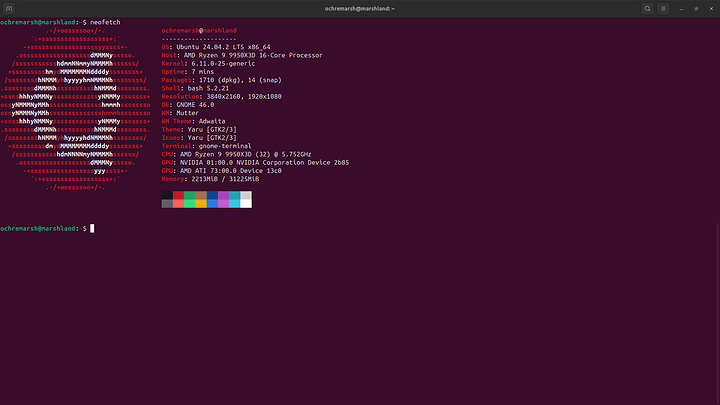This screenshot has width=720, height=405.
Task: Click the Ubuntu ASCII logo art
Action: click(75, 110)
